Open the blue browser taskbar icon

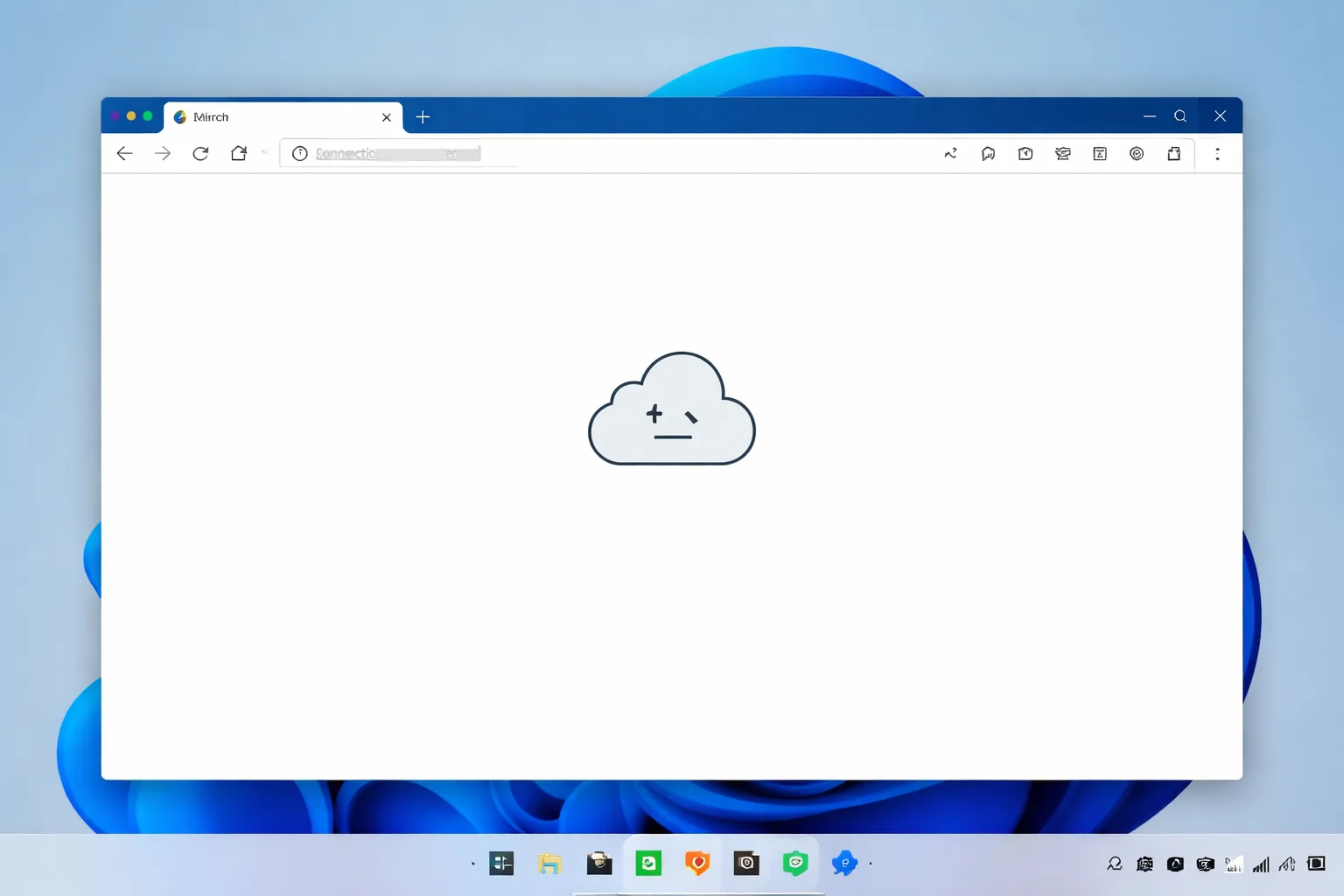(x=844, y=864)
